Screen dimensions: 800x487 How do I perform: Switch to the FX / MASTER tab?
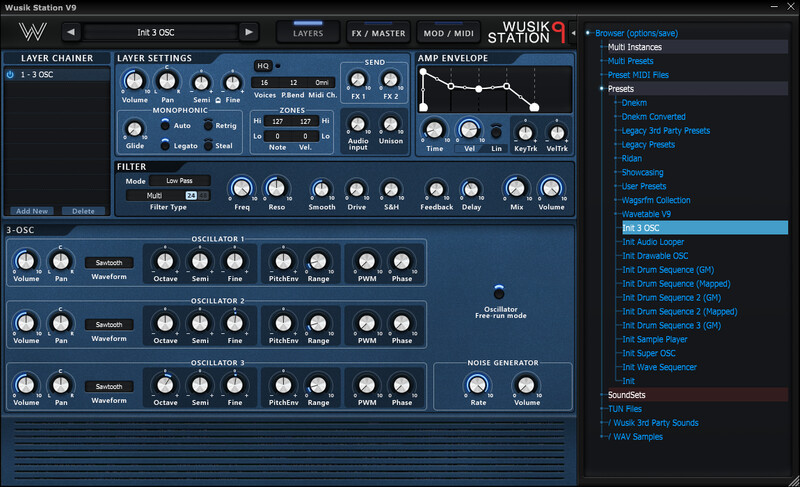coord(379,33)
